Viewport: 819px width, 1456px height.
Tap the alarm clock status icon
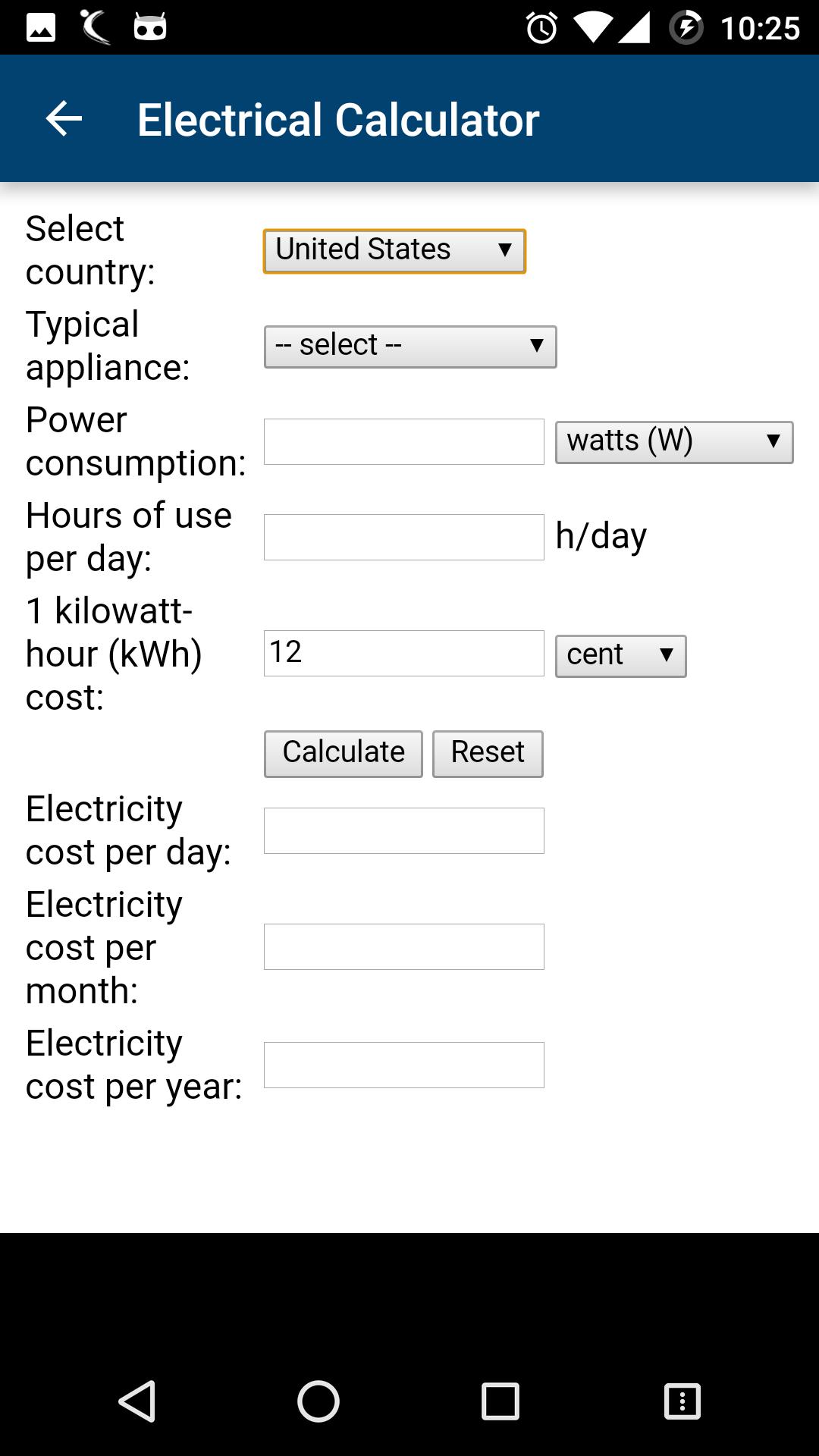(541, 29)
